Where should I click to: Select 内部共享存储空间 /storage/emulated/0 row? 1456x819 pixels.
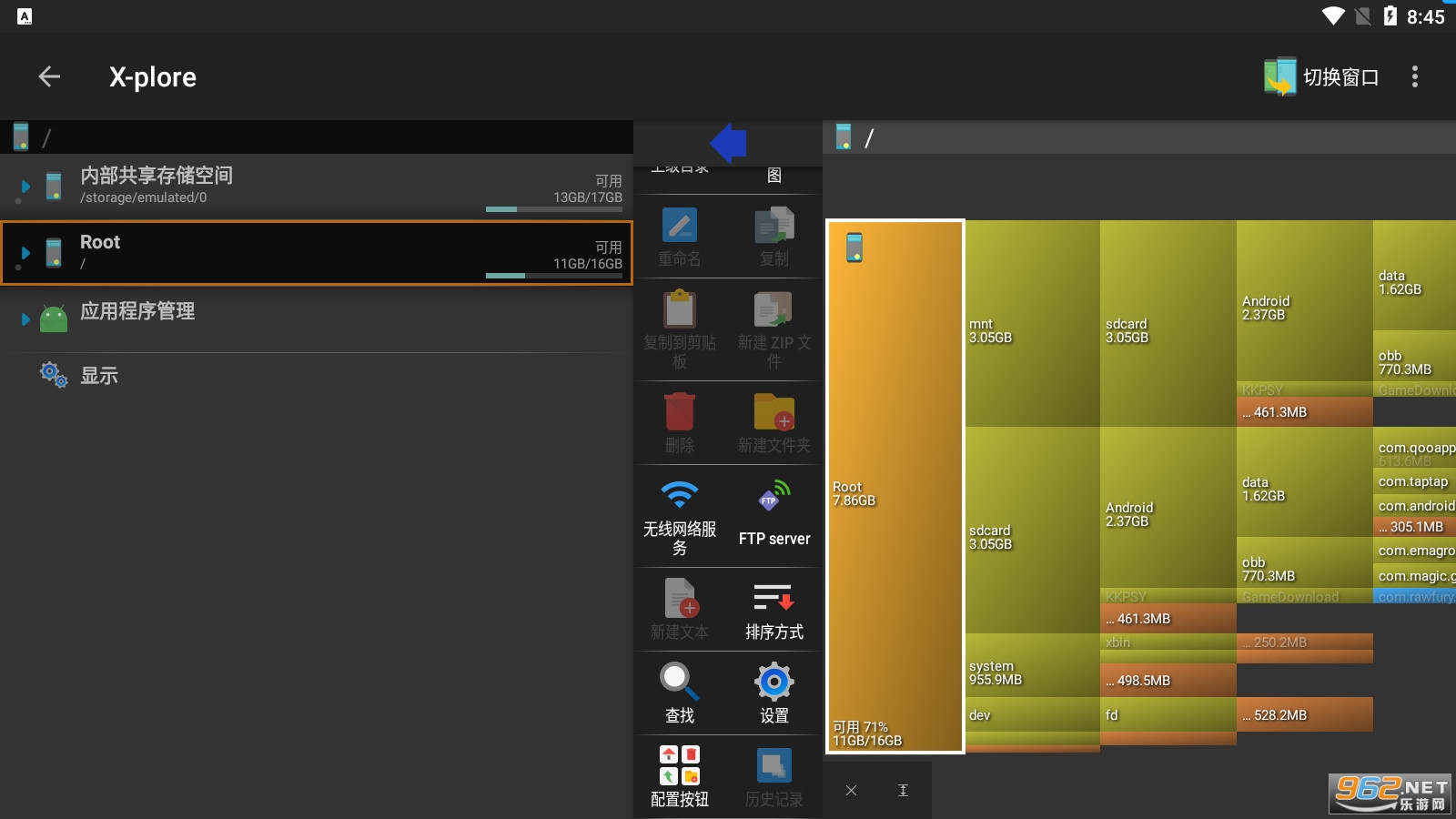click(317, 187)
